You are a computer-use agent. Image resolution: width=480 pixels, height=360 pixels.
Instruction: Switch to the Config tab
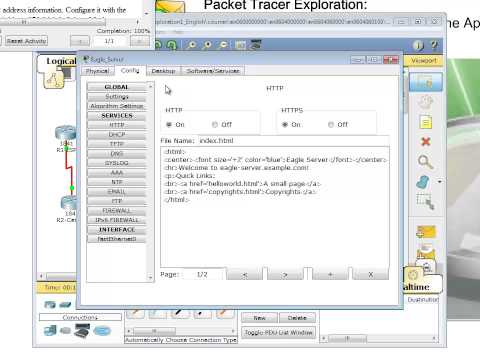point(130,71)
